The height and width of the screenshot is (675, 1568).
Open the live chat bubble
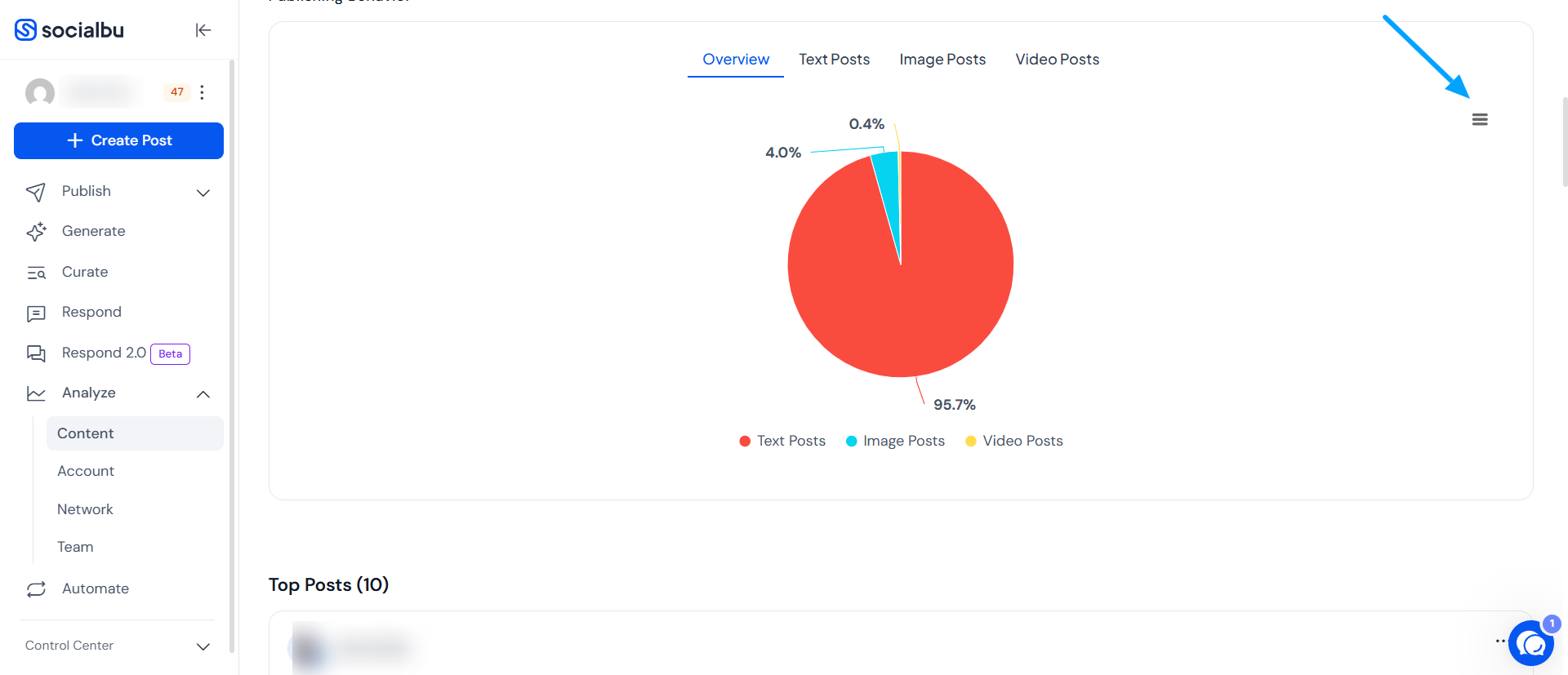click(x=1531, y=643)
